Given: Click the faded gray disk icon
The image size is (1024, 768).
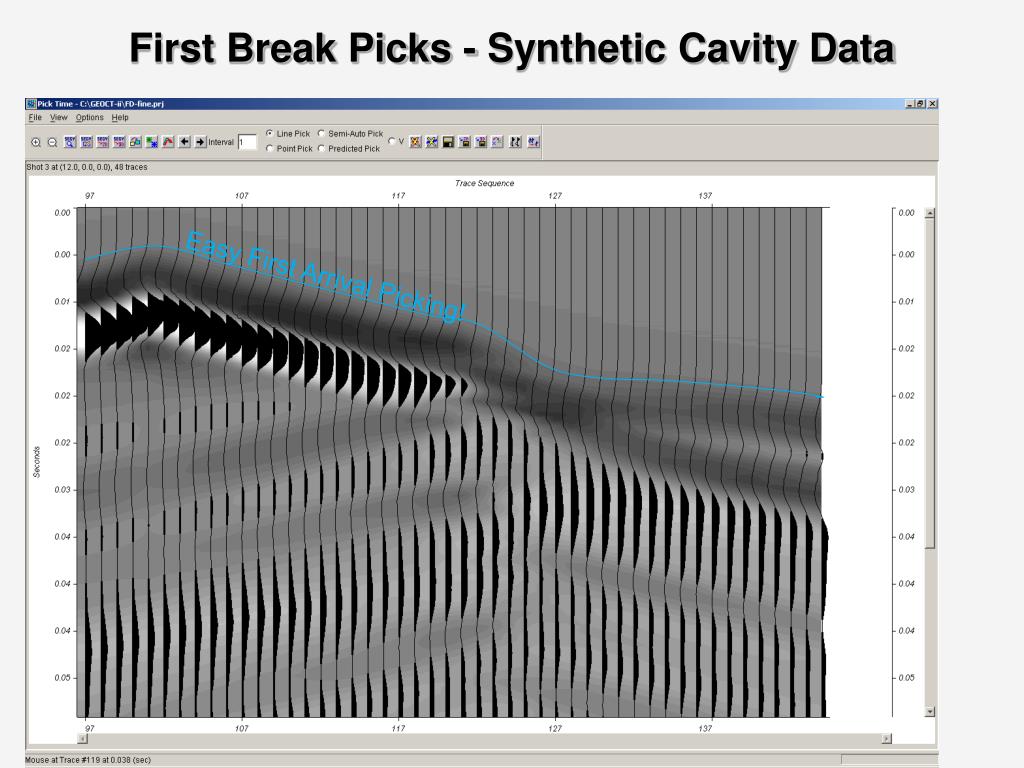Looking at the screenshot, I should 497,142.
